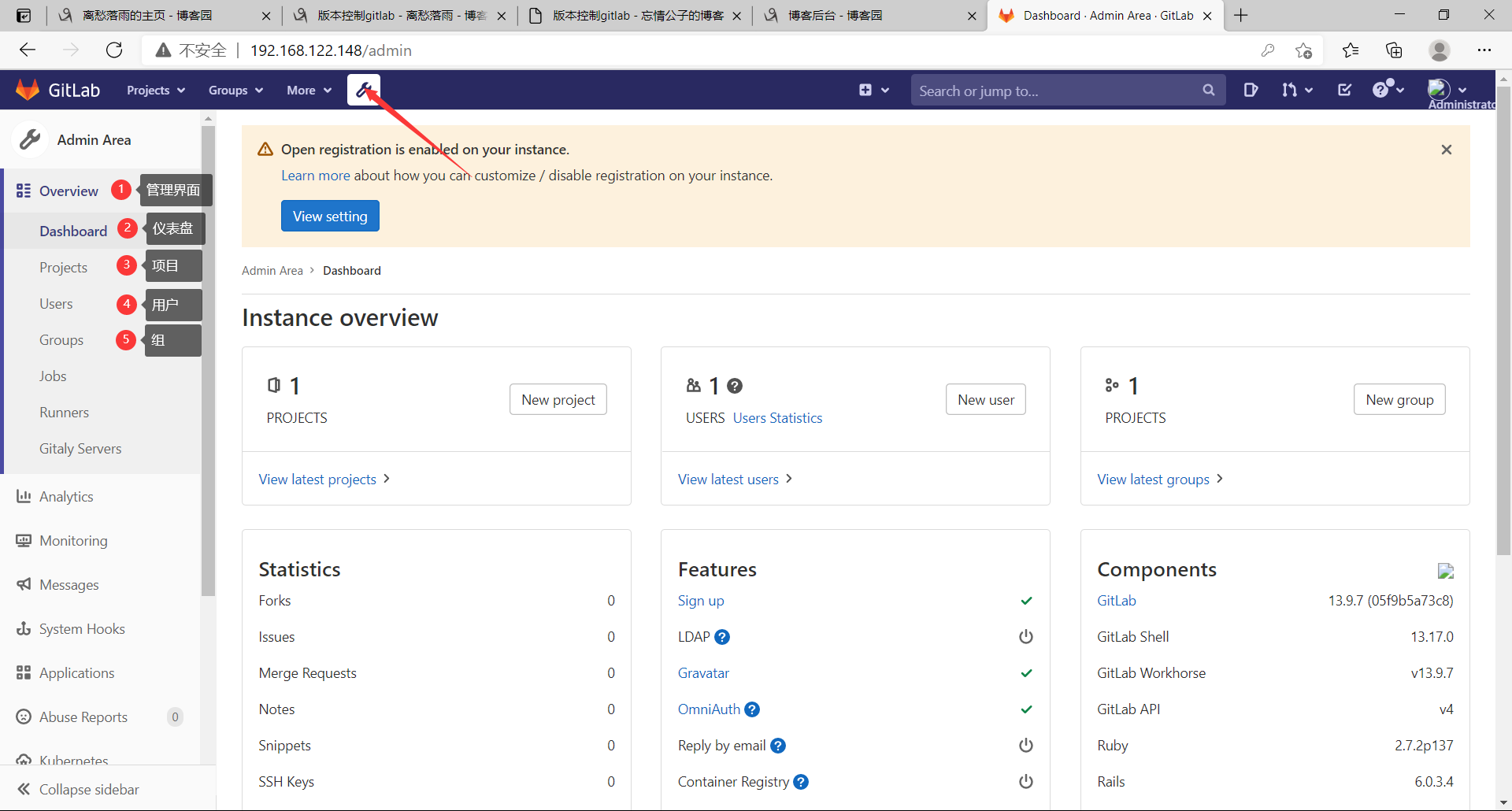
Task: Open OmniAuth help question icon
Action: click(x=752, y=709)
